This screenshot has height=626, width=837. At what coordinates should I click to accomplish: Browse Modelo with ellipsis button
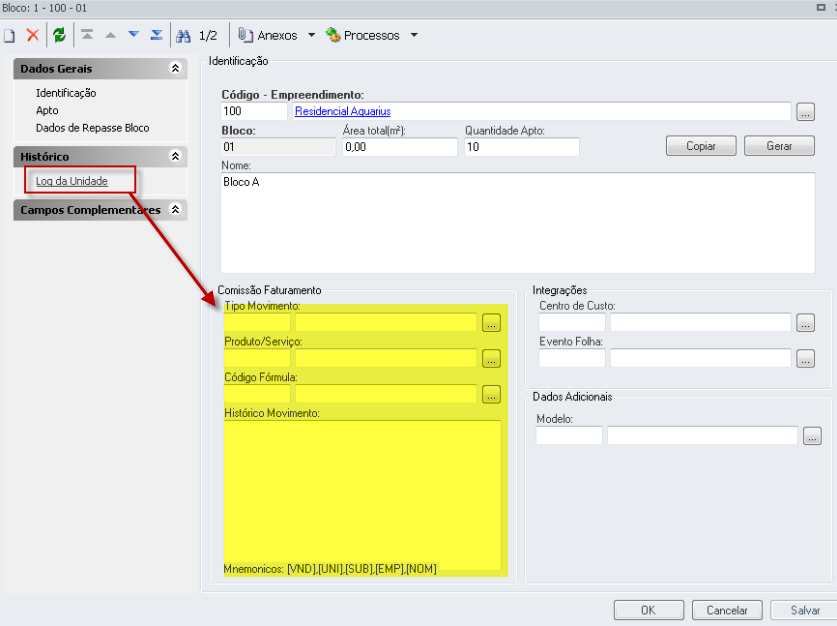[812, 436]
